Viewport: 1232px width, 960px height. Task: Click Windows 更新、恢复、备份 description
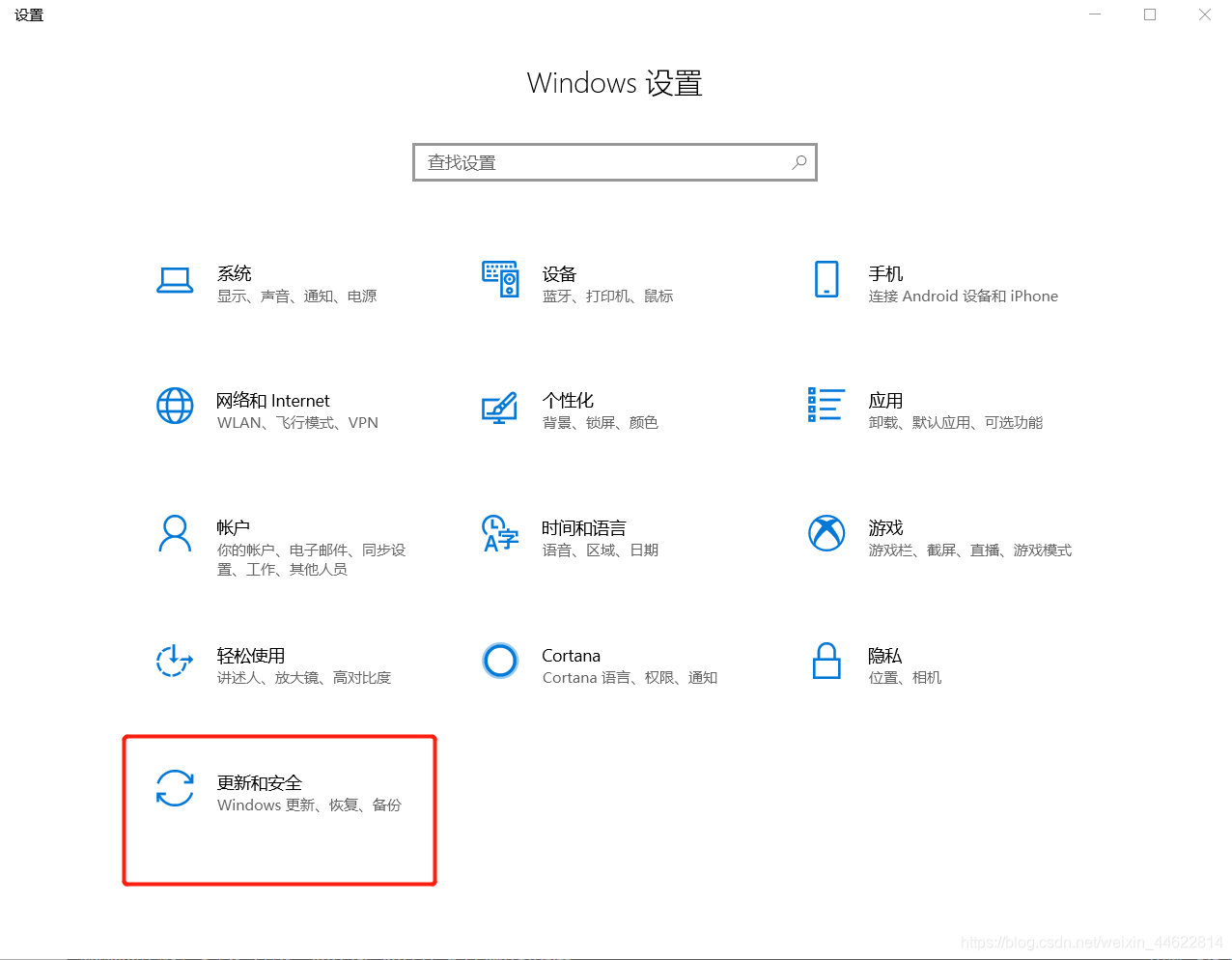click(x=309, y=805)
